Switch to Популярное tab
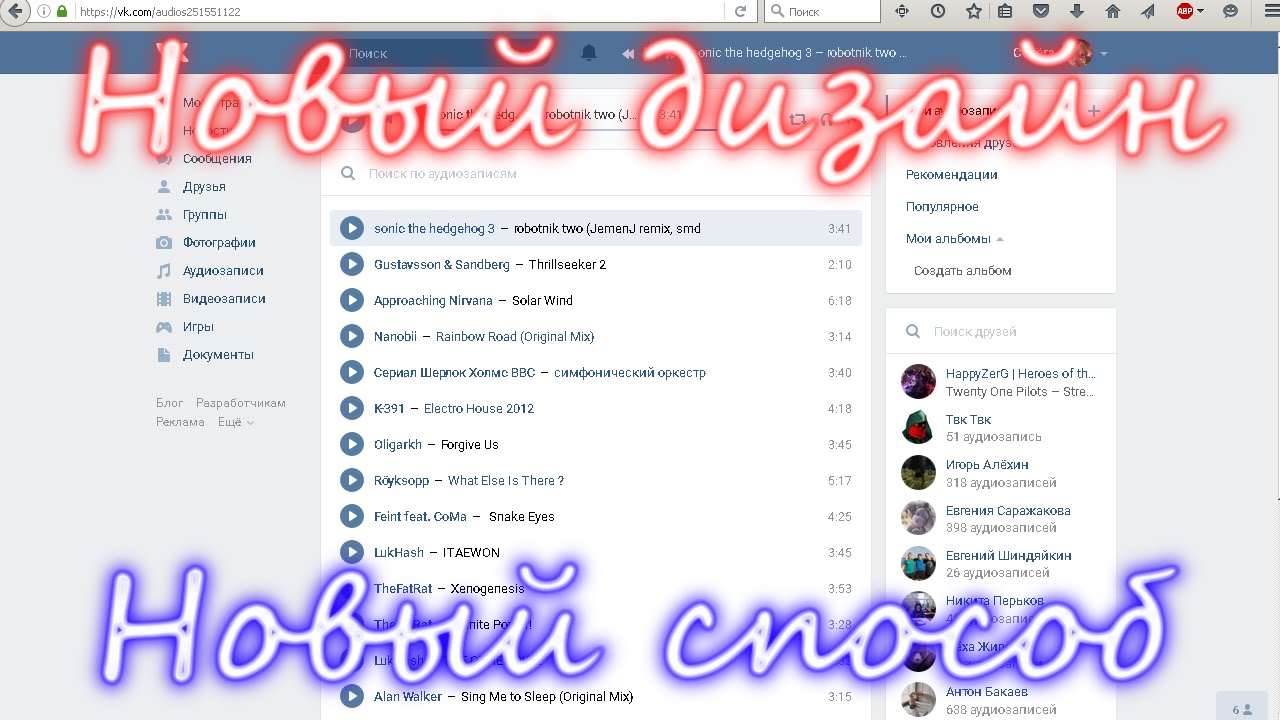The height and width of the screenshot is (720, 1280). [942, 207]
